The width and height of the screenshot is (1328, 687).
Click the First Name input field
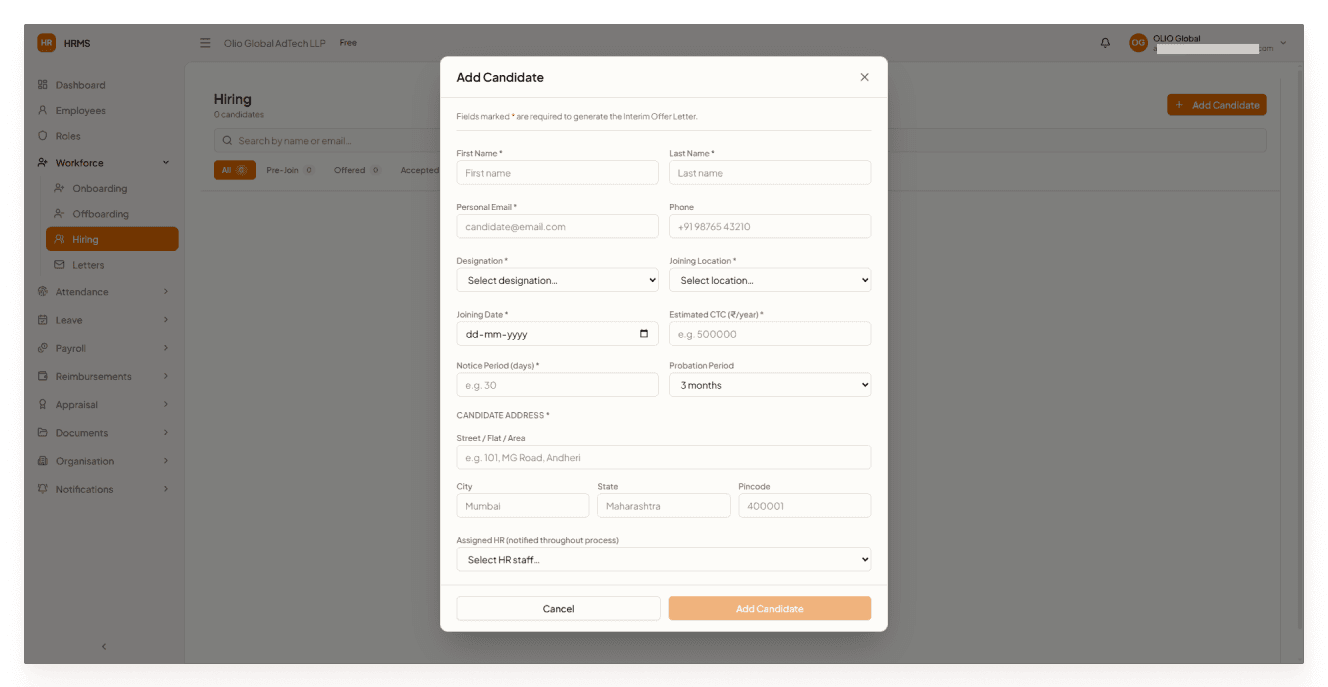tap(557, 173)
